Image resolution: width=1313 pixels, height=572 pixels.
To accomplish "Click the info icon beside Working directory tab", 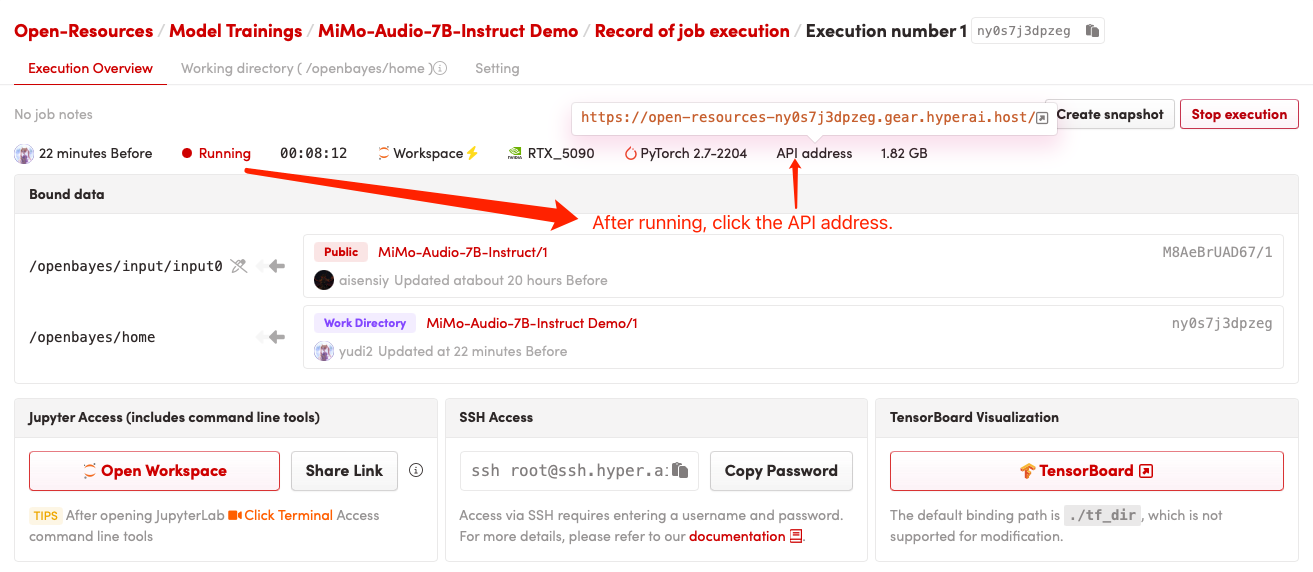I will [440, 69].
